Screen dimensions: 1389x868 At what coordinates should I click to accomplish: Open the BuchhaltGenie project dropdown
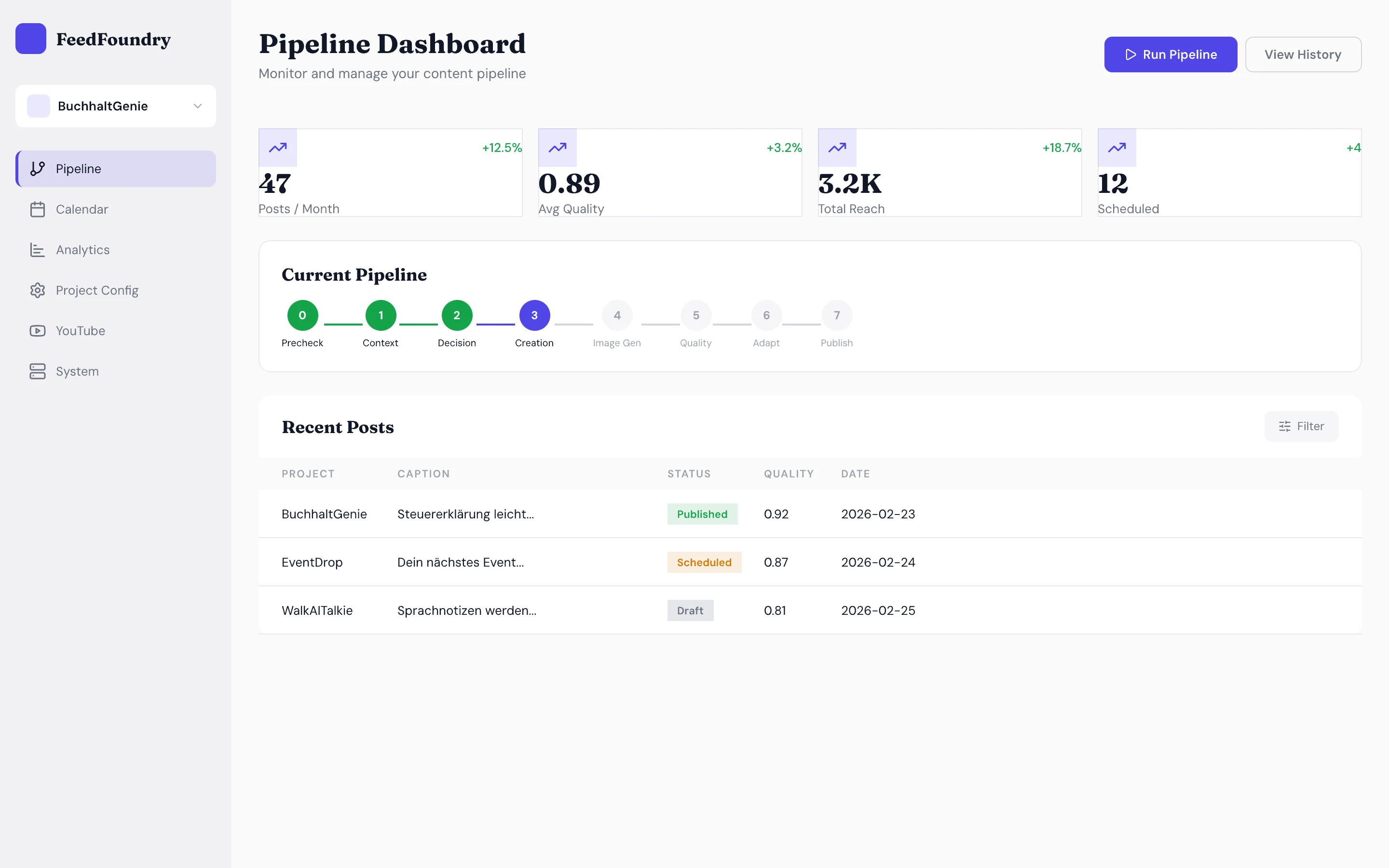point(115,106)
